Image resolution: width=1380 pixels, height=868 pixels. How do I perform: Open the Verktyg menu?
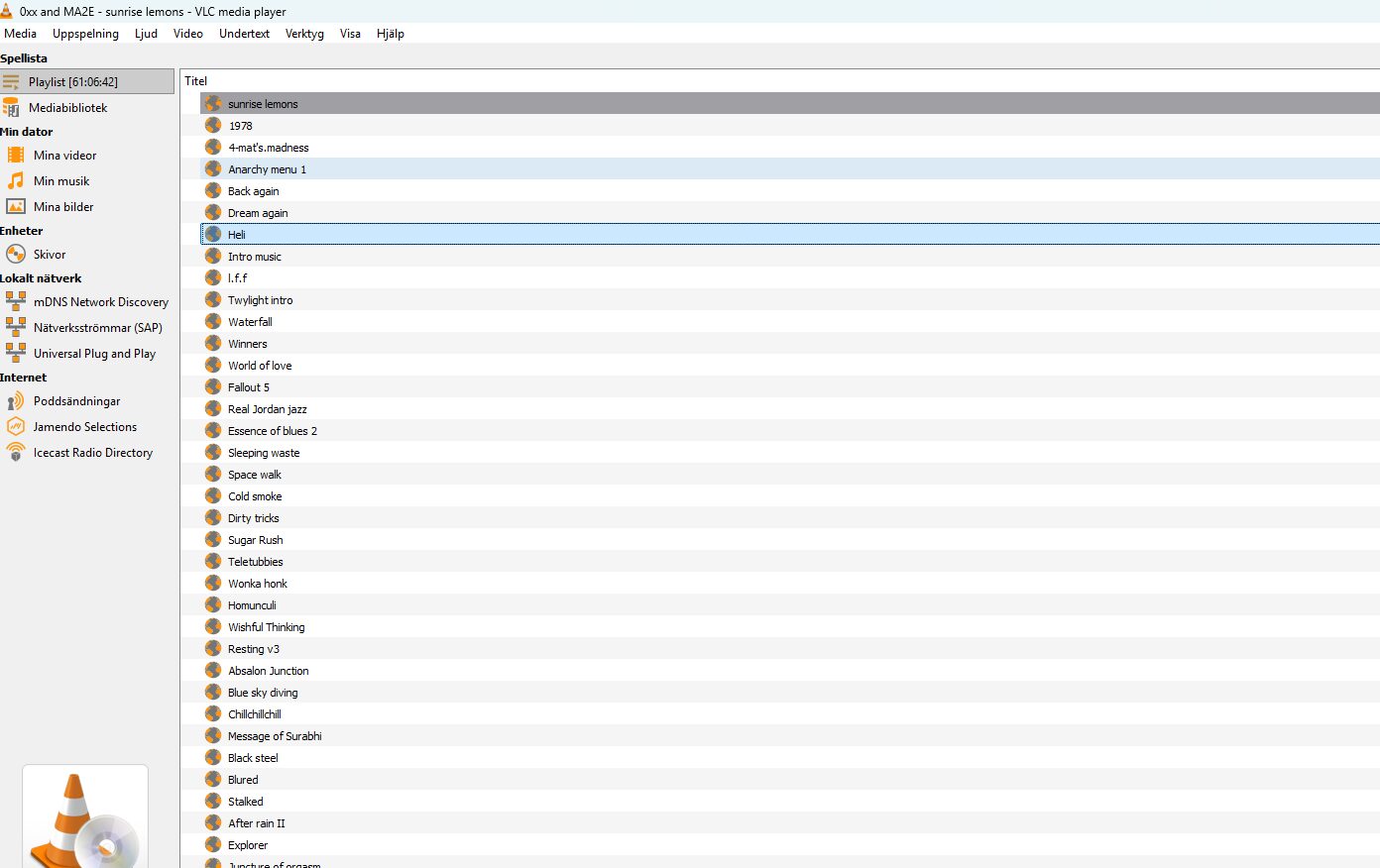(x=304, y=34)
